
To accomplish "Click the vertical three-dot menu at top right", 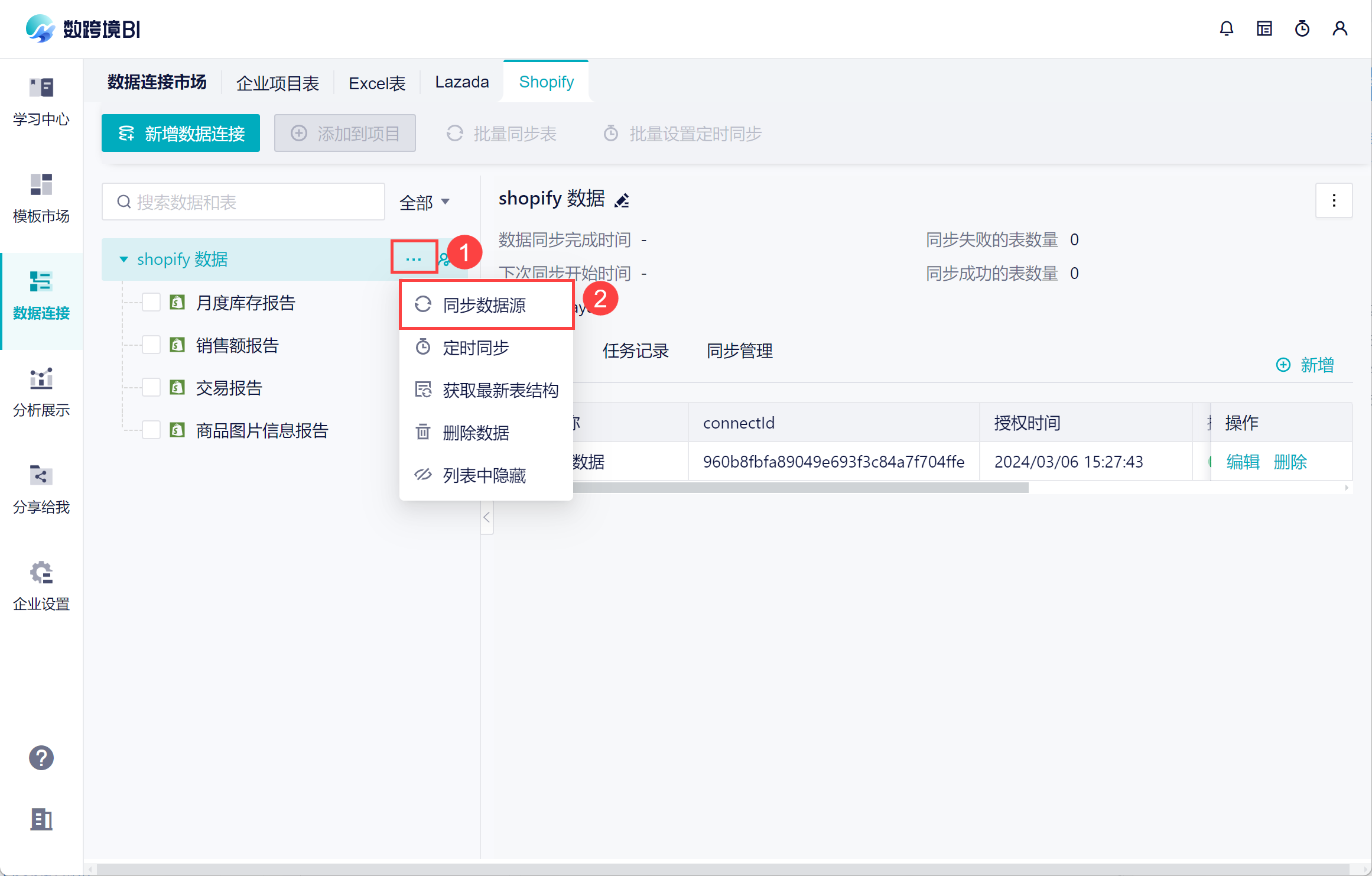I will [1334, 200].
